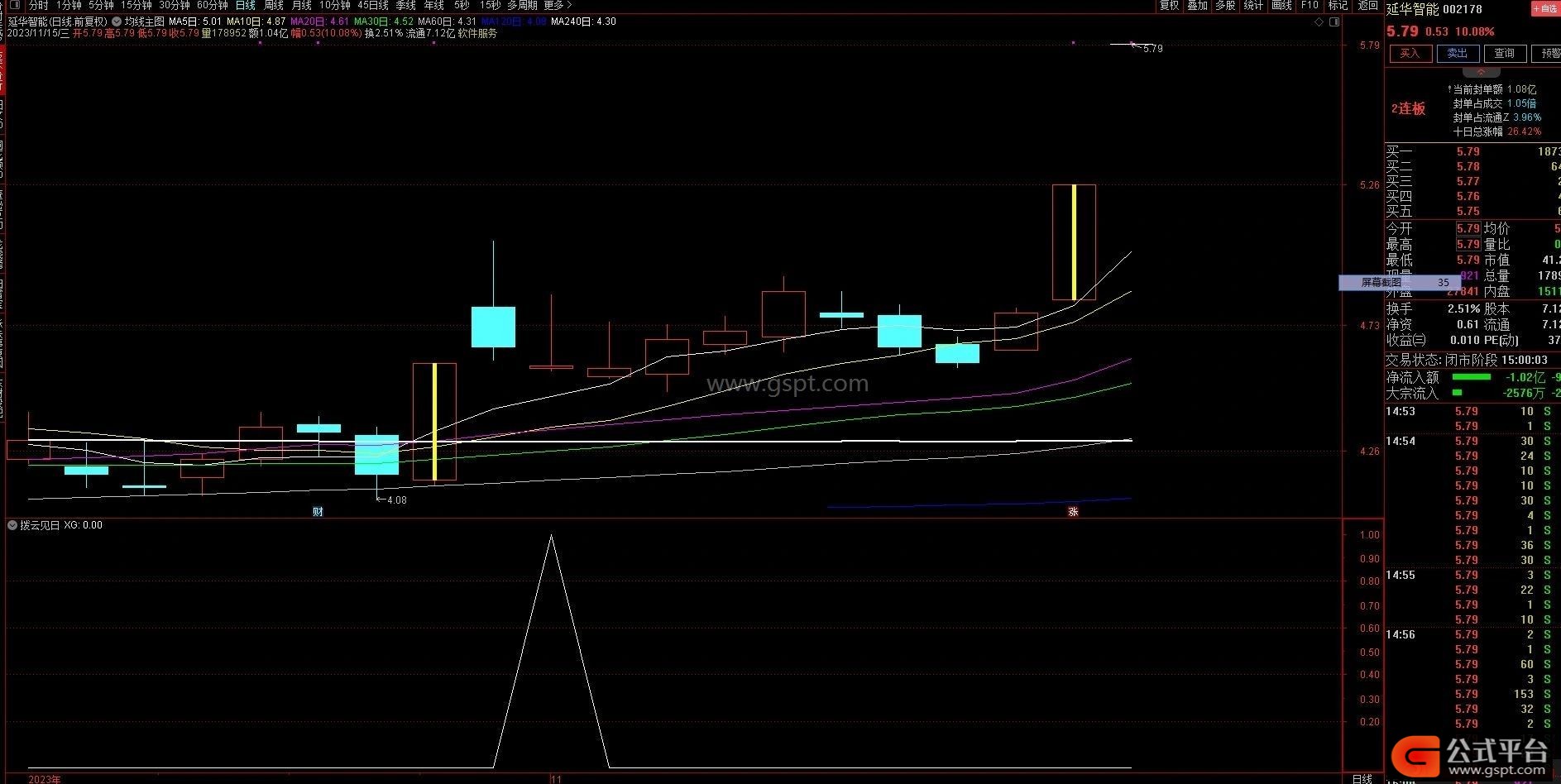Image resolution: width=1561 pixels, height=784 pixels.
Task: Click the 14:56 tick trade row
Action: pyautogui.click(x=1472, y=635)
